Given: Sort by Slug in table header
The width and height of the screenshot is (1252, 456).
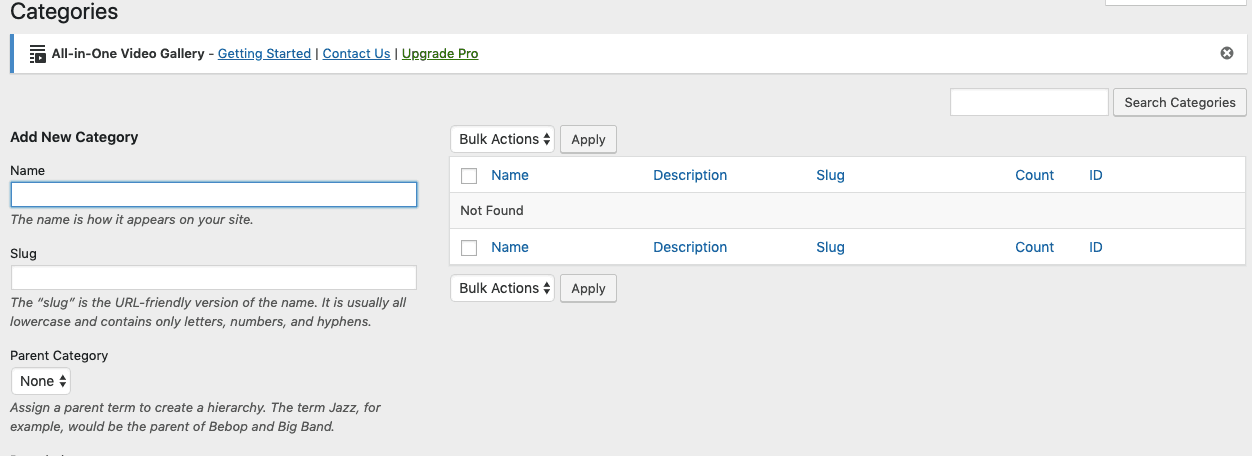Looking at the screenshot, I should click(x=830, y=175).
